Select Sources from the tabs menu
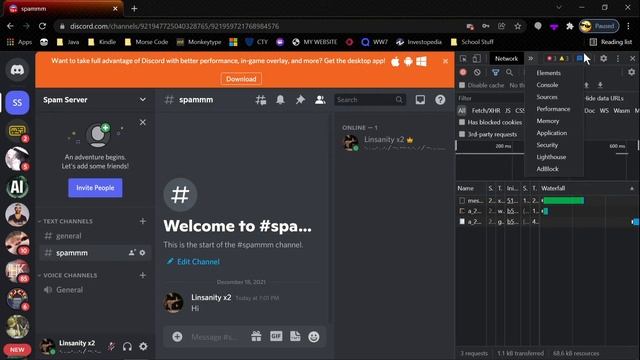The image size is (640, 360). tap(547, 97)
